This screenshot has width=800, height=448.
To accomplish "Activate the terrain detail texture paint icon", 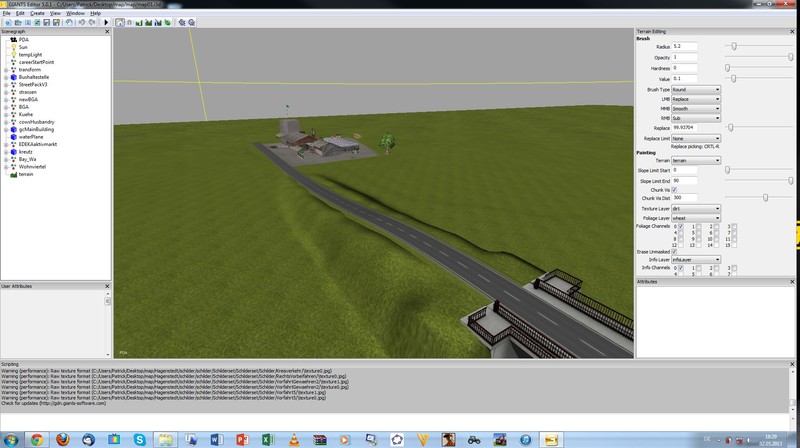I will click(148, 22).
